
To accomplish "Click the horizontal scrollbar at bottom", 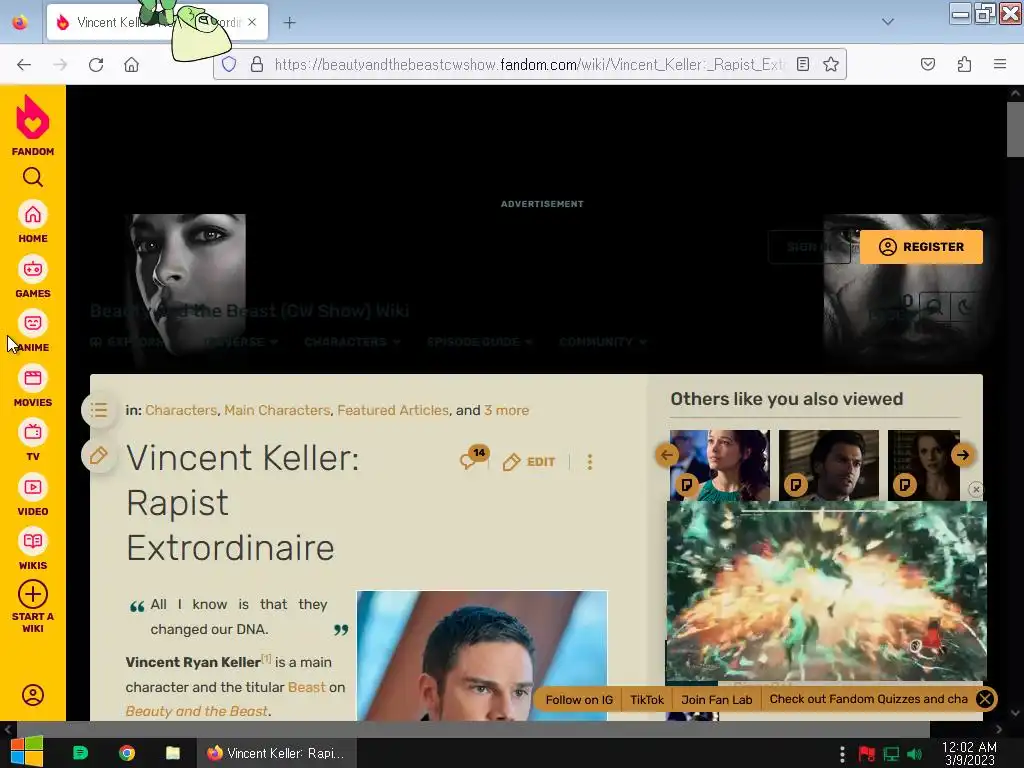I will tap(473, 729).
